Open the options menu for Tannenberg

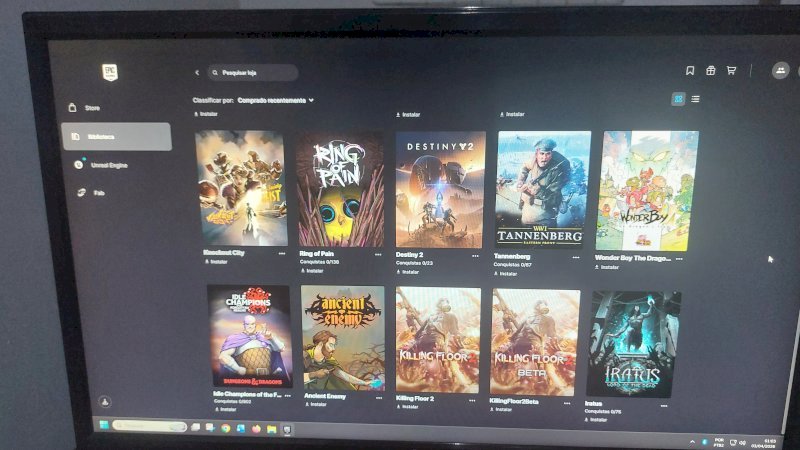point(576,257)
